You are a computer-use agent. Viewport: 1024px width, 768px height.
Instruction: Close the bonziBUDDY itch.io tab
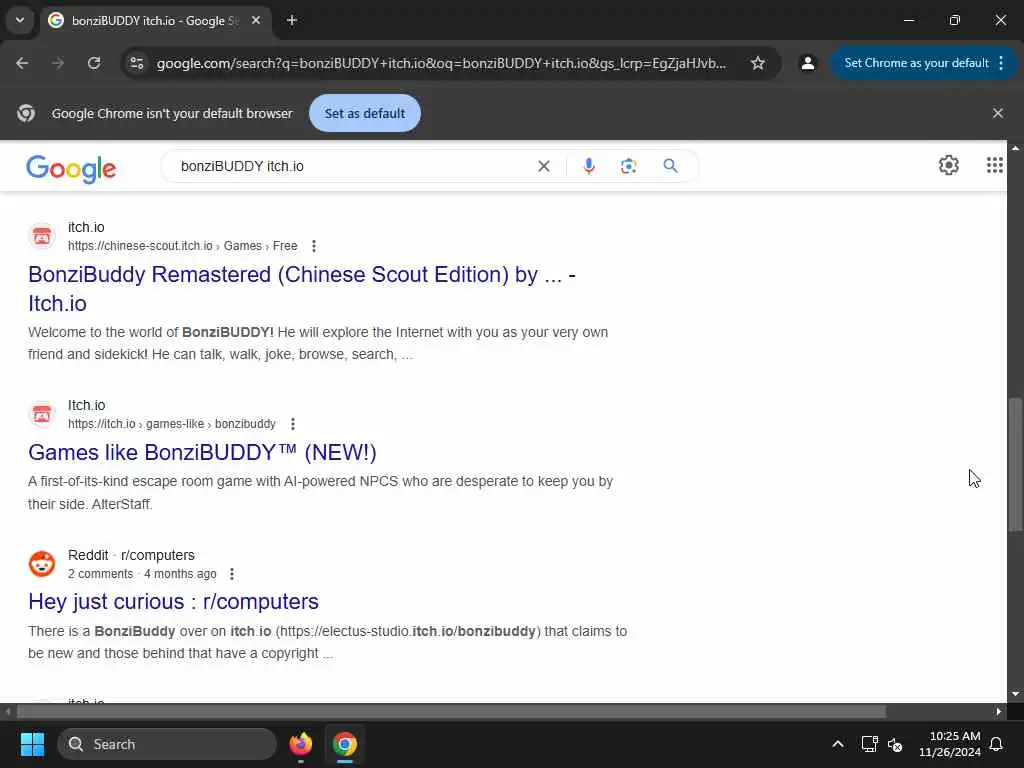click(256, 20)
